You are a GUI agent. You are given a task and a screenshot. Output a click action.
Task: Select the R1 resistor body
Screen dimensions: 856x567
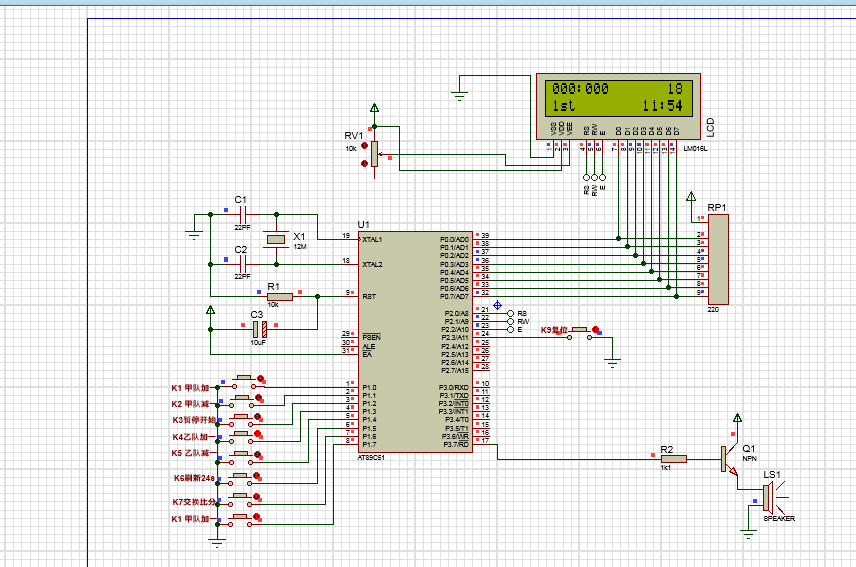pyautogui.click(x=280, y=297)
